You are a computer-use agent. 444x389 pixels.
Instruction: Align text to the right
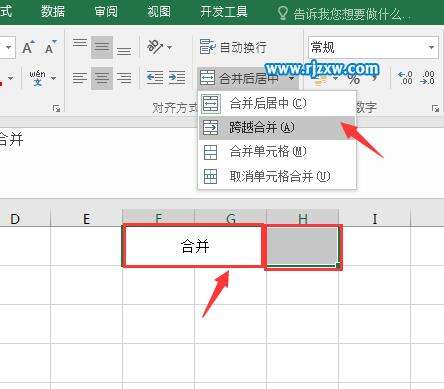click(x=124, y=78)
